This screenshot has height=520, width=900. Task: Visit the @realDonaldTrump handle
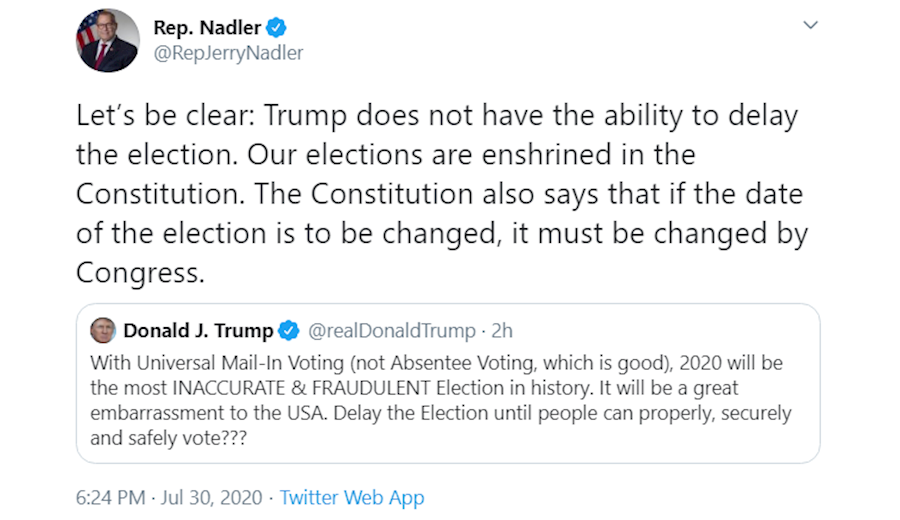pos(391,331)
